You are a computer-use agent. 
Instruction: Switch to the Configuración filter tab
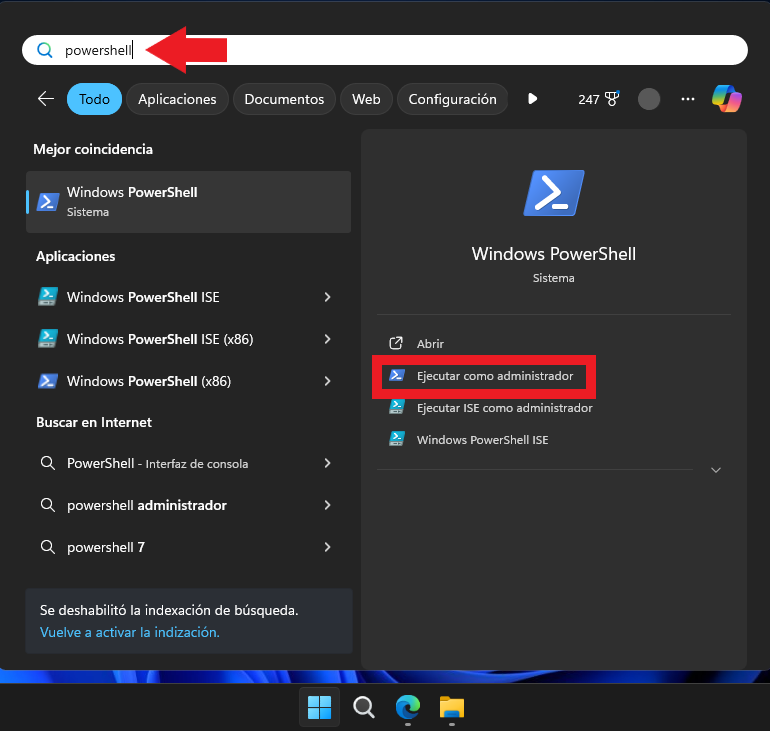tap(452, 99)
